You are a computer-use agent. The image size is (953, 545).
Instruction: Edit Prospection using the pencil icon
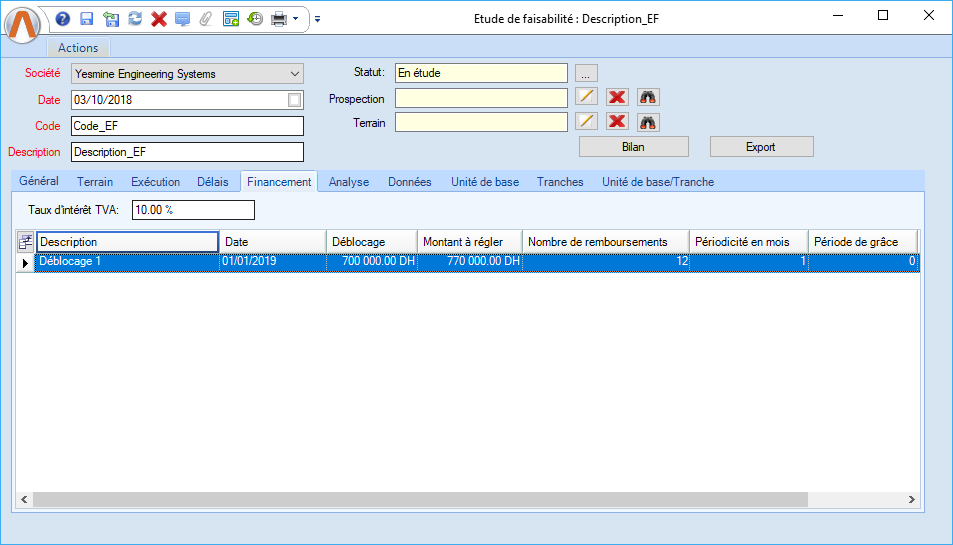tap(587, 97)
